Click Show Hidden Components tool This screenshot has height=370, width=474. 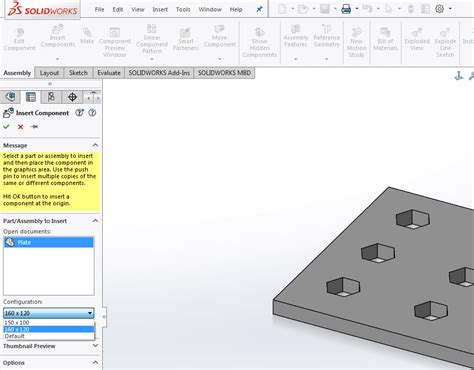(259, 42)
